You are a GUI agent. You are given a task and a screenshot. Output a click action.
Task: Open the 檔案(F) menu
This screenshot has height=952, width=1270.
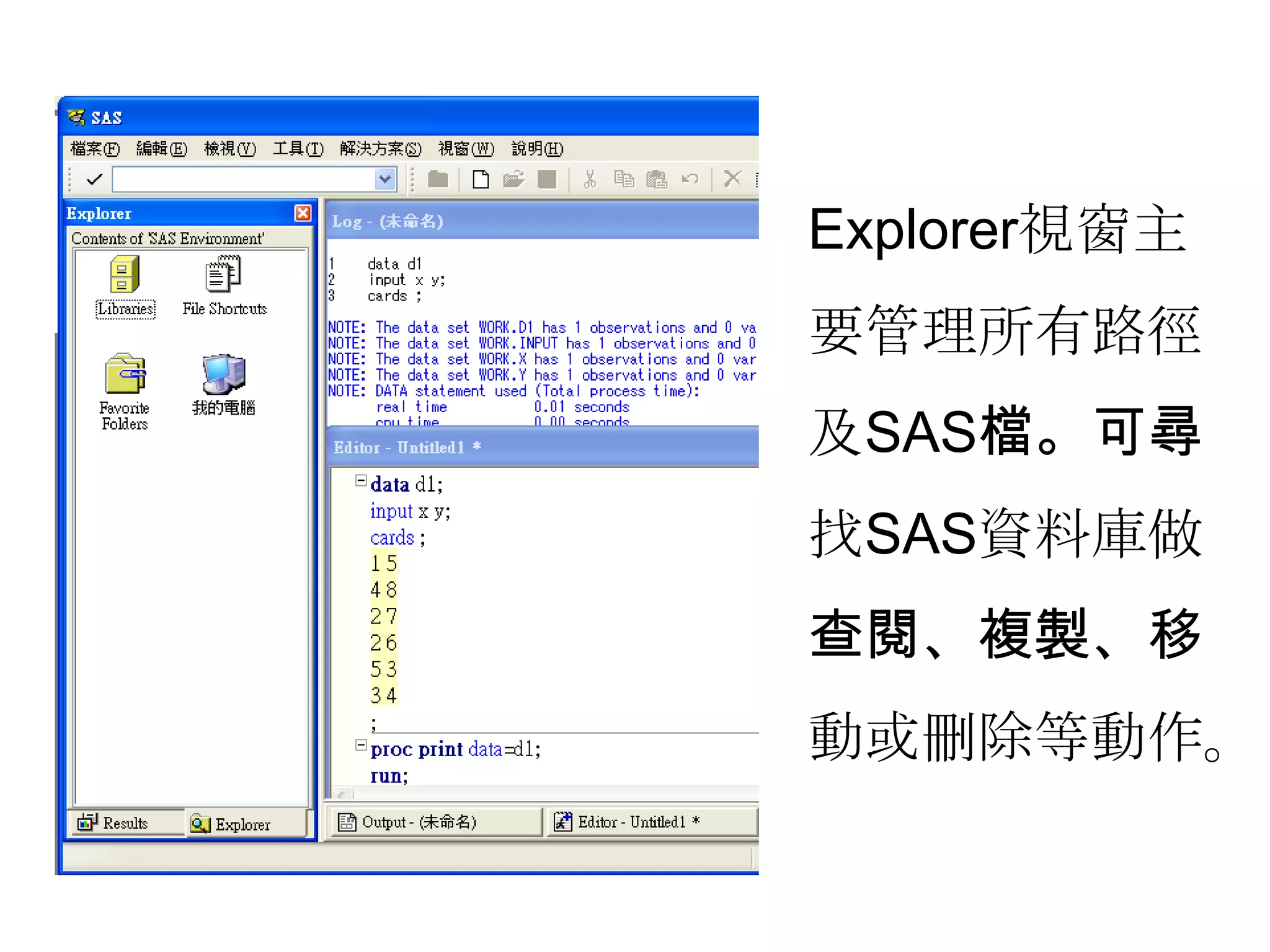tap(94, 149)
